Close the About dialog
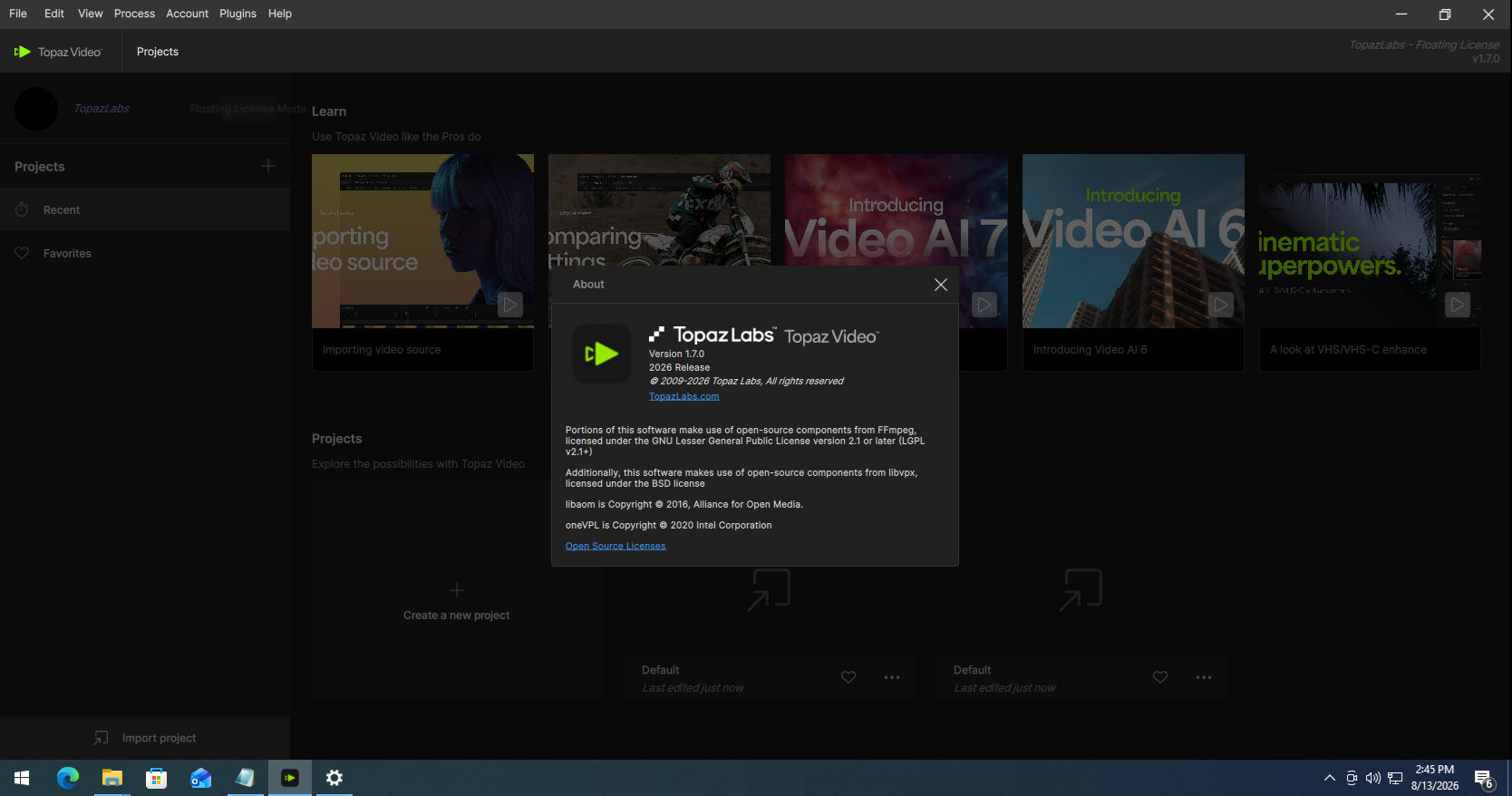The image size is (1512, 796). [x=941, y=285]
